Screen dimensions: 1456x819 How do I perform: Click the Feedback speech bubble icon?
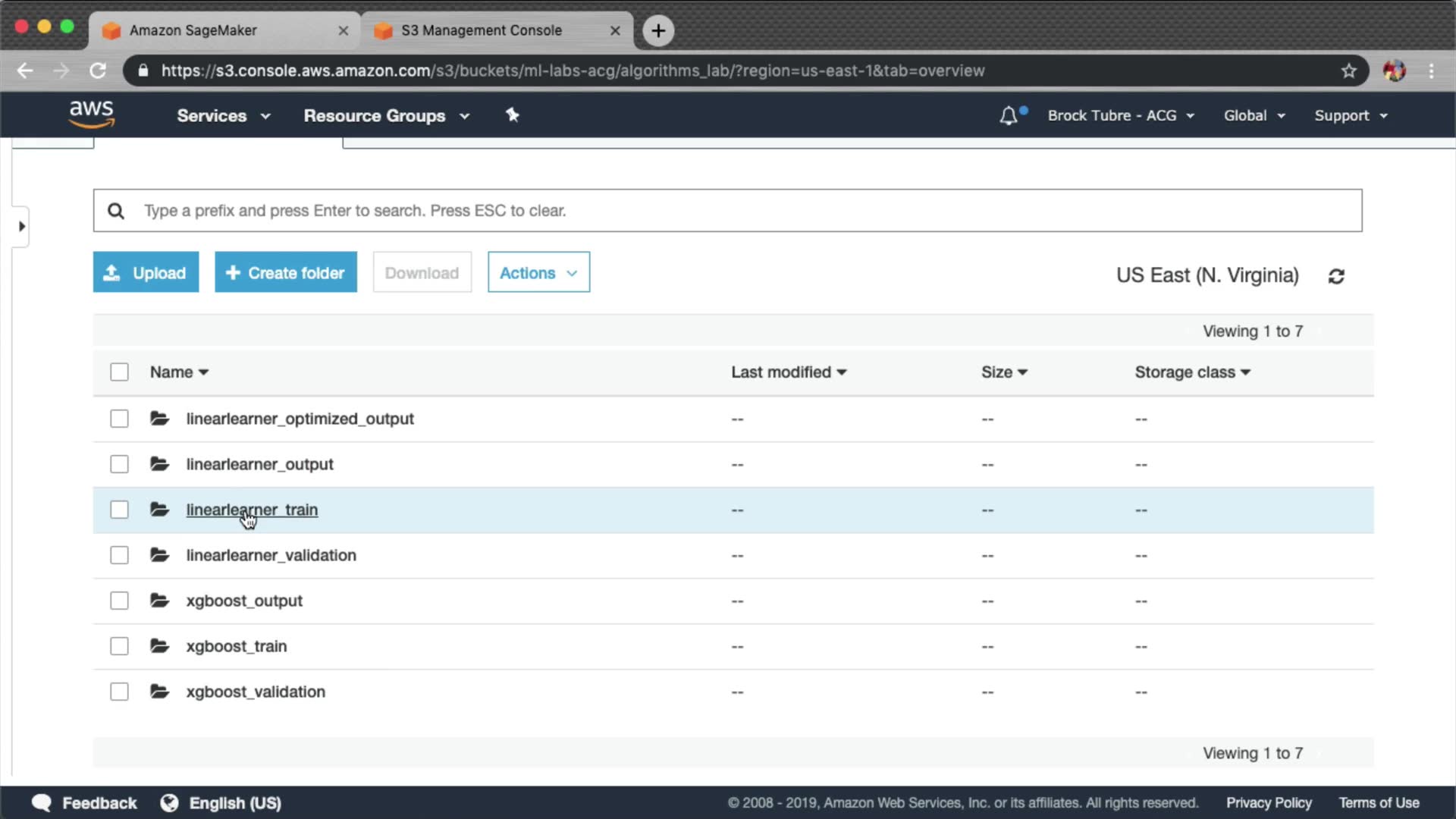tap(42, 802)
